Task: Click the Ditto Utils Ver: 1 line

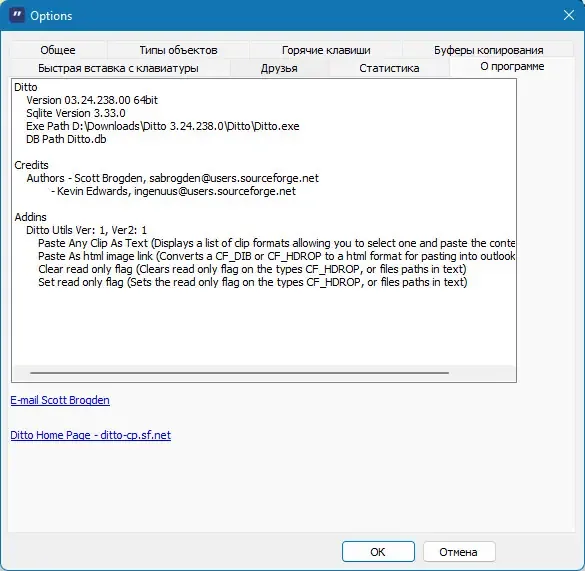Action: coord(87,230)
